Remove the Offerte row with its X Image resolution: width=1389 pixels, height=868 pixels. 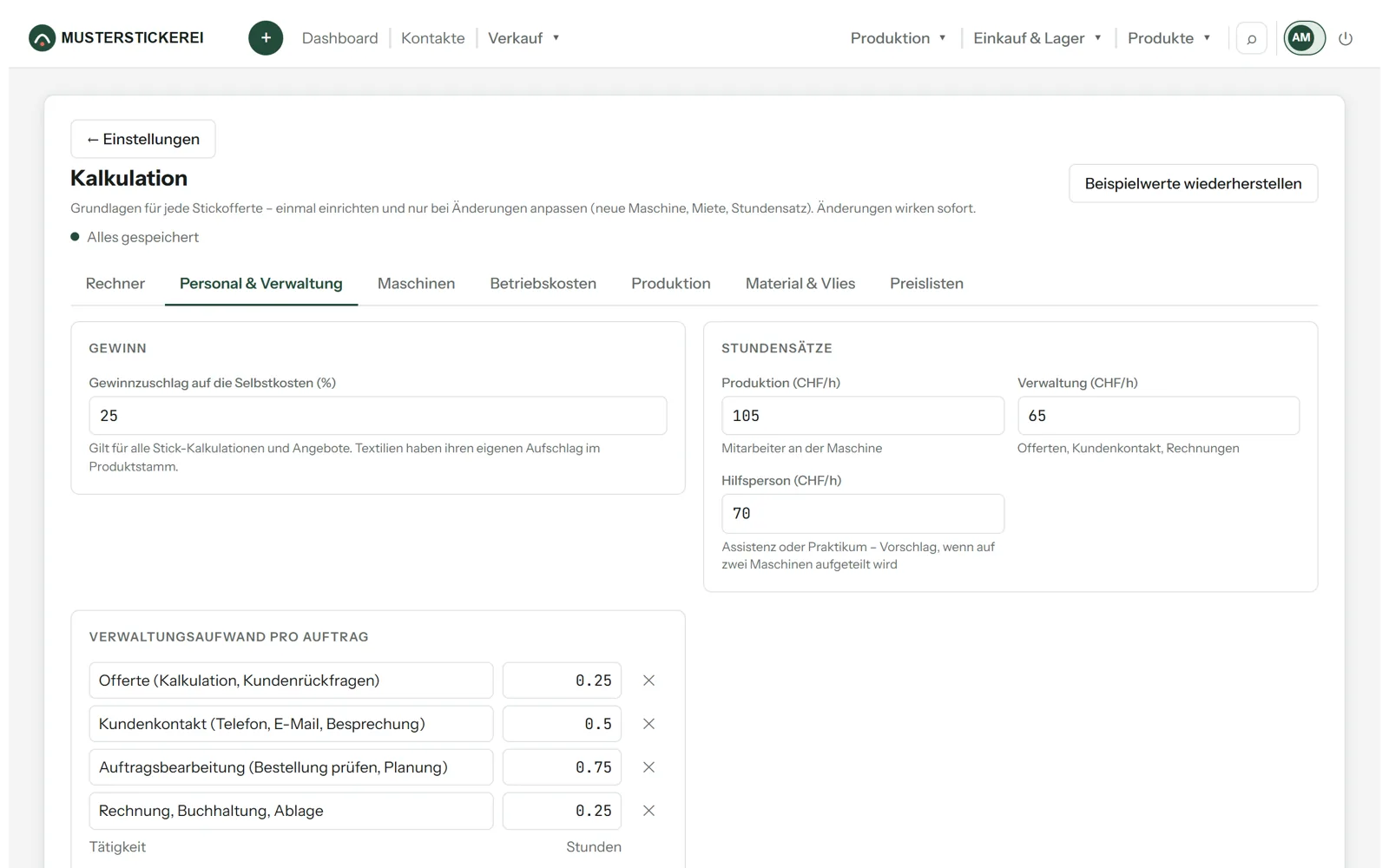[648, 681]
